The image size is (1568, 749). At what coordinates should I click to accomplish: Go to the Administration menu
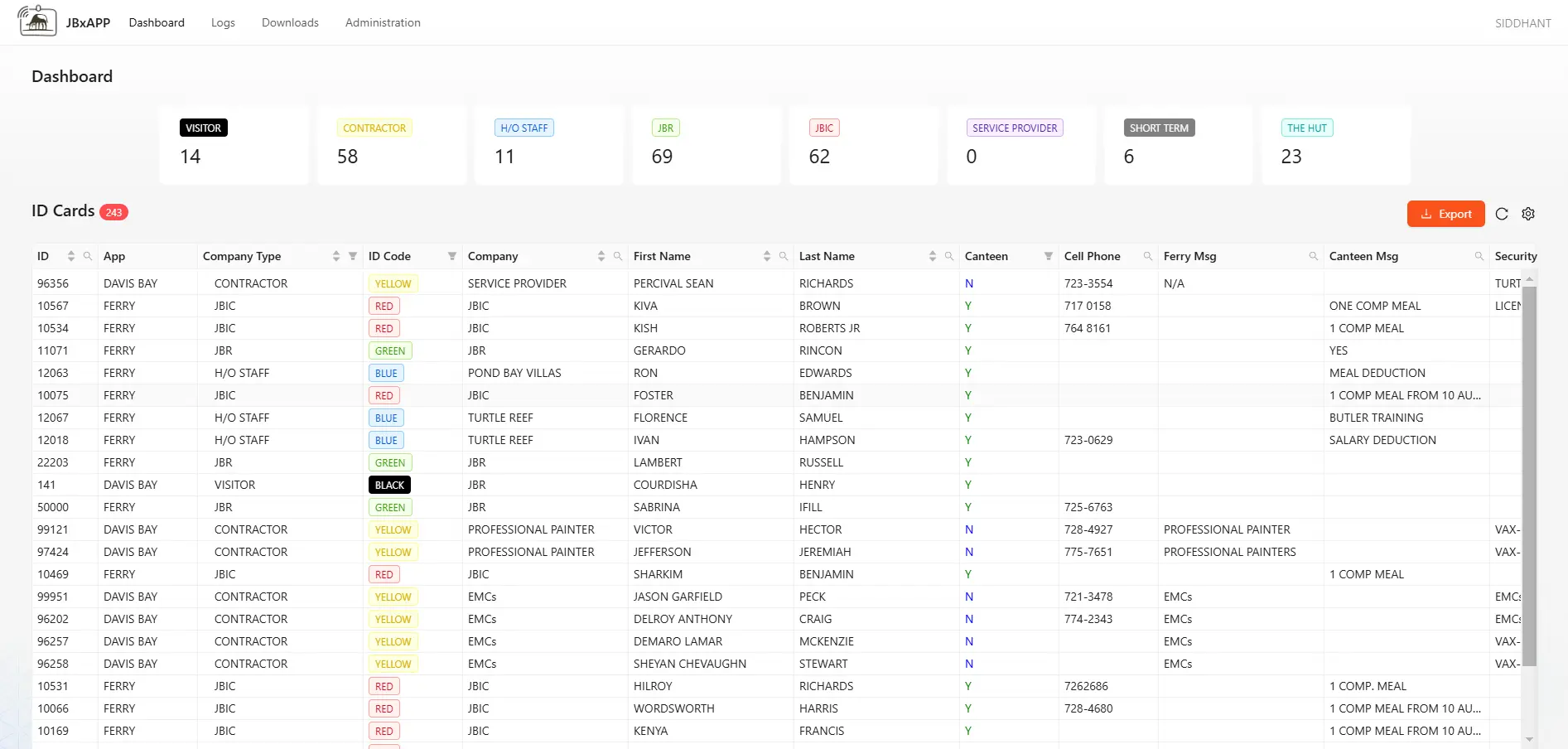click(383, 22)
